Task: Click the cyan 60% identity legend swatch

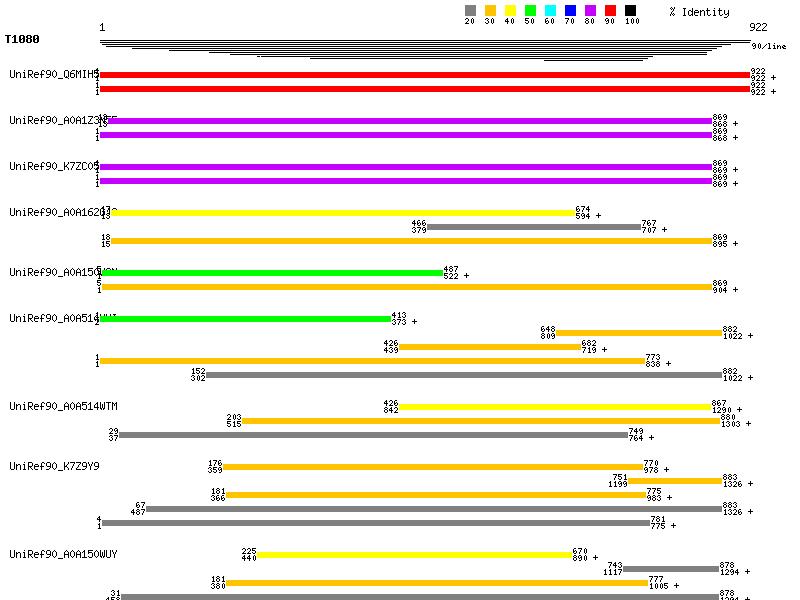Action: click(x=550, y=11)
